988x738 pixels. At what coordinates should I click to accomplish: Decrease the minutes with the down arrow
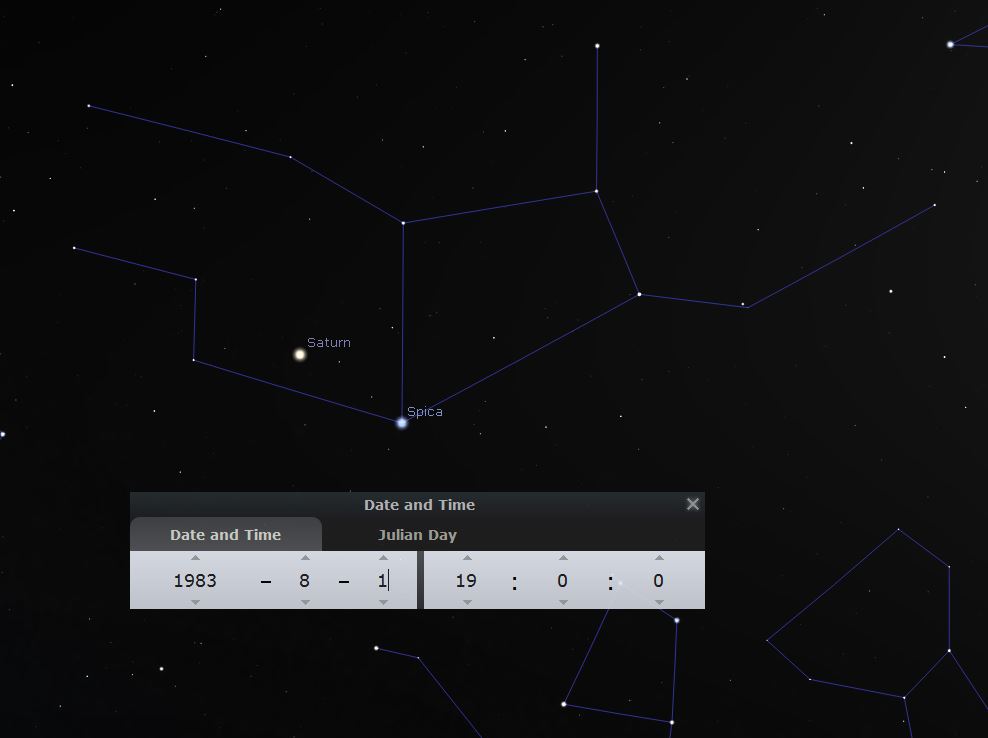pyautogui.click(x=563, y=603)
